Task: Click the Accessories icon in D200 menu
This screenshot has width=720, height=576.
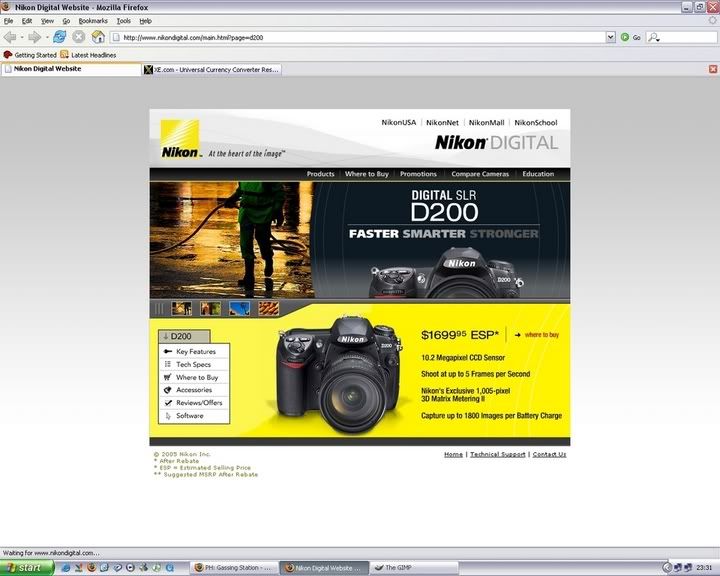Action: tap(168, 390)
